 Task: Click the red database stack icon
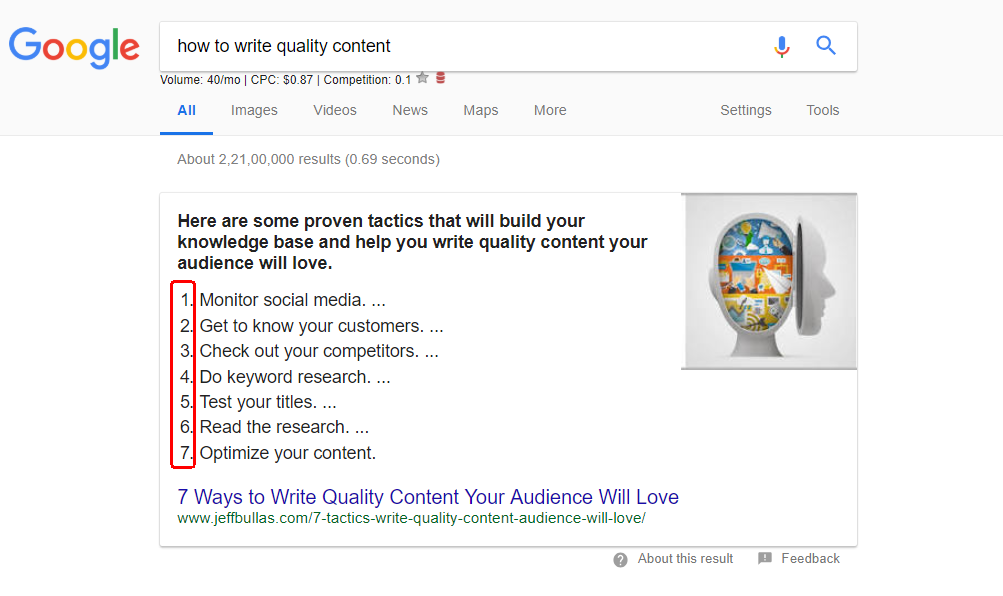pyautogui.click(x=440, y=78)
